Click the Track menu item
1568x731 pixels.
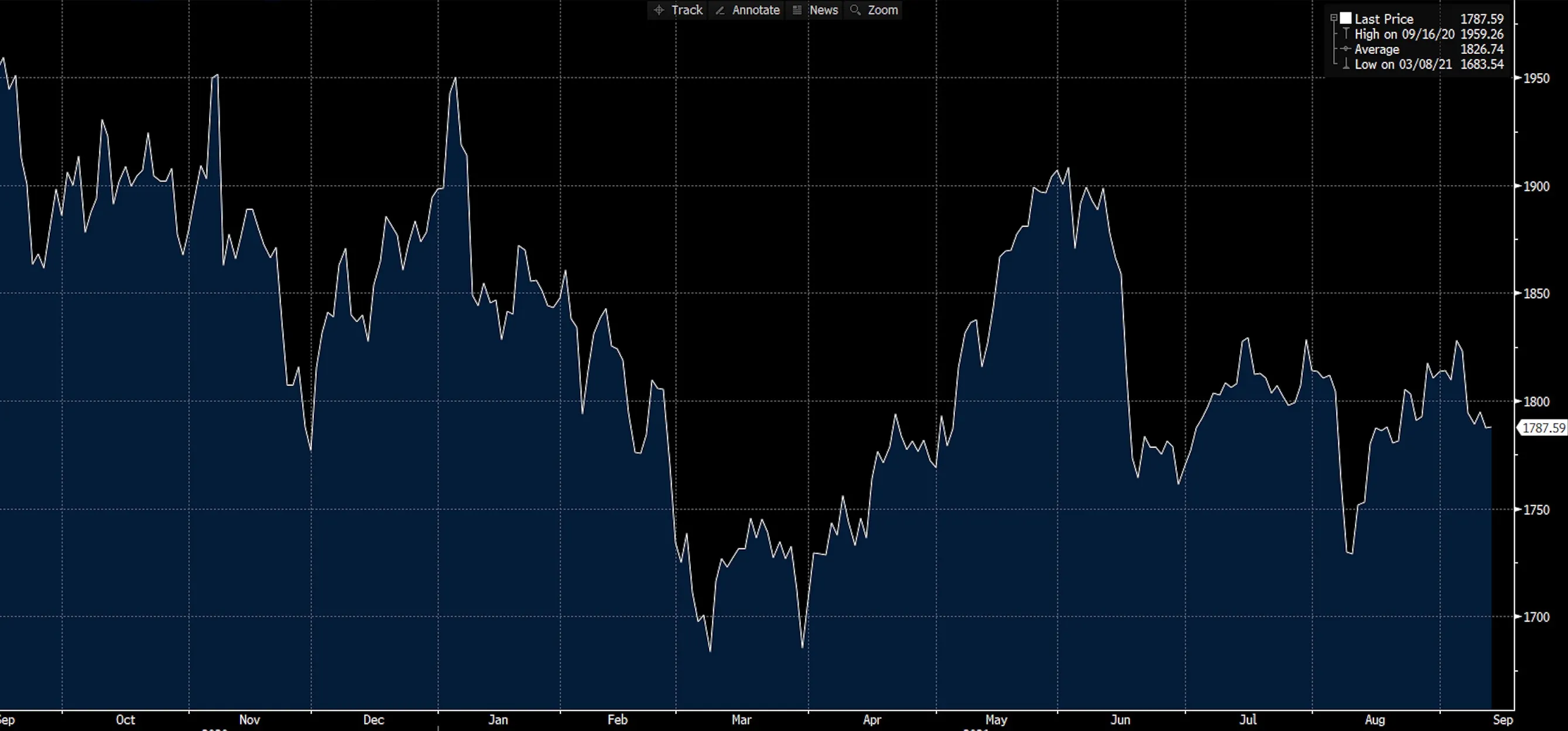[687, 10]
